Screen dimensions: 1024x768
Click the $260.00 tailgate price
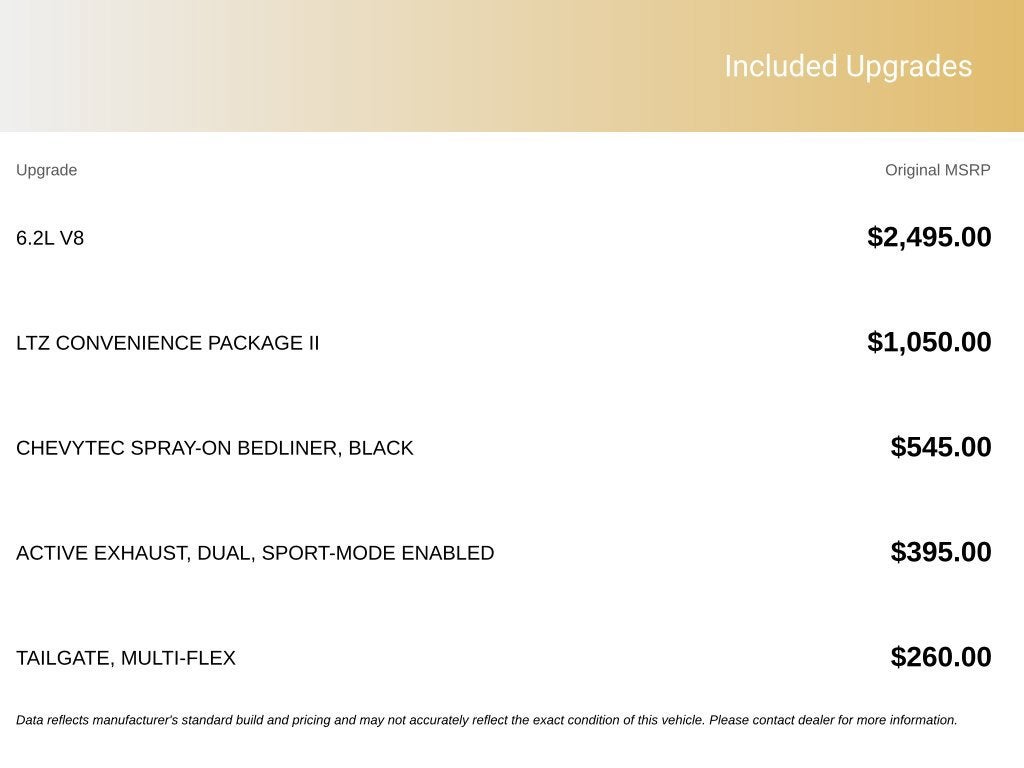[x=940, y=657]
